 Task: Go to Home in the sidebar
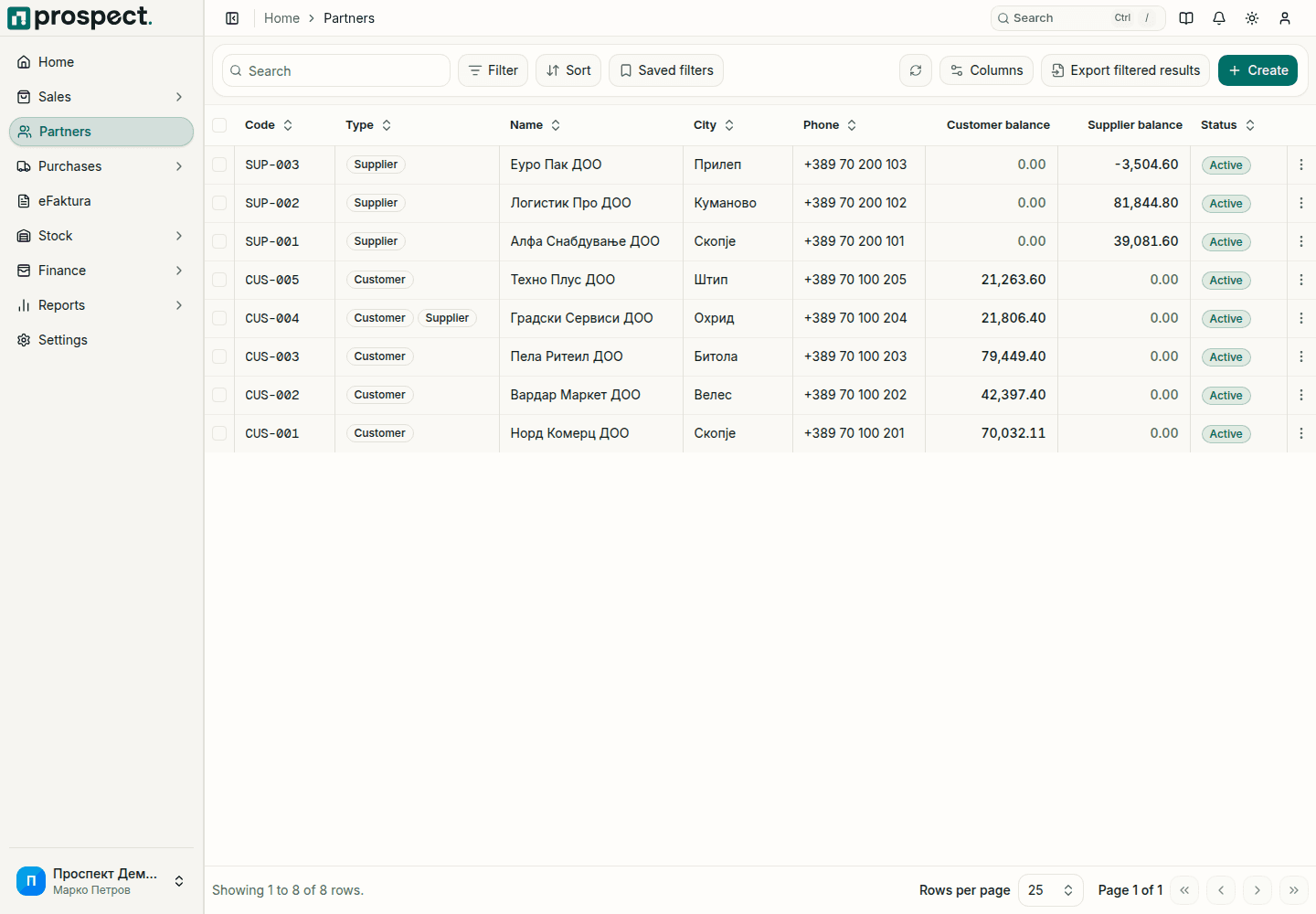[101, 62]
